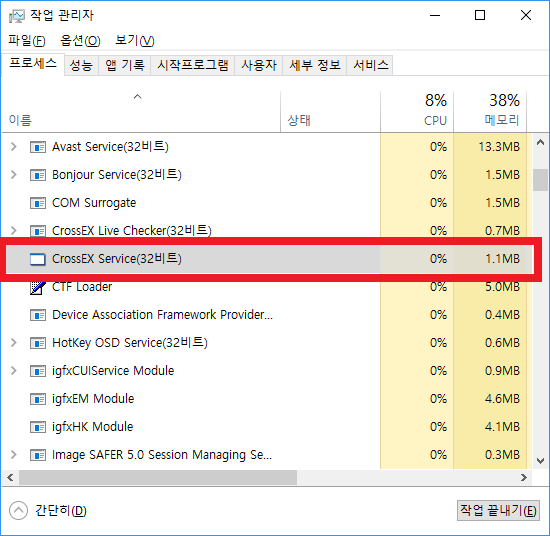This screenshot has height=536, width=550.
Task: Click the Task Manager title bar icon
Action: pyautogui.click(x=16, y=15)
